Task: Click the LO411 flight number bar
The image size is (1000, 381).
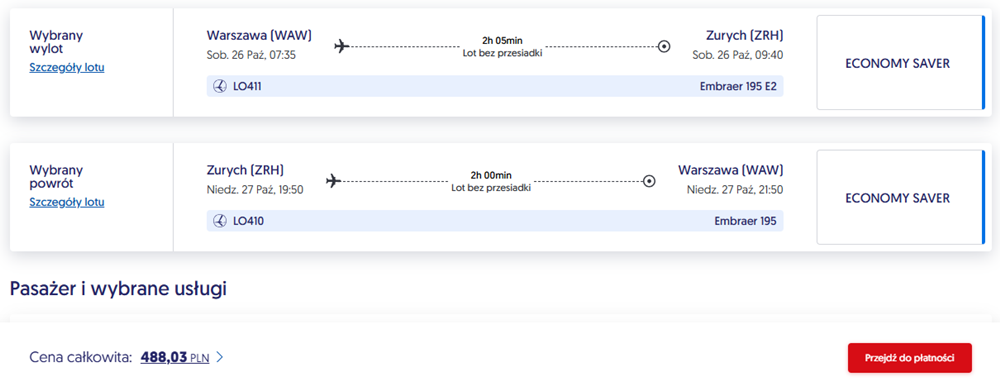Action: coord(495,86)
